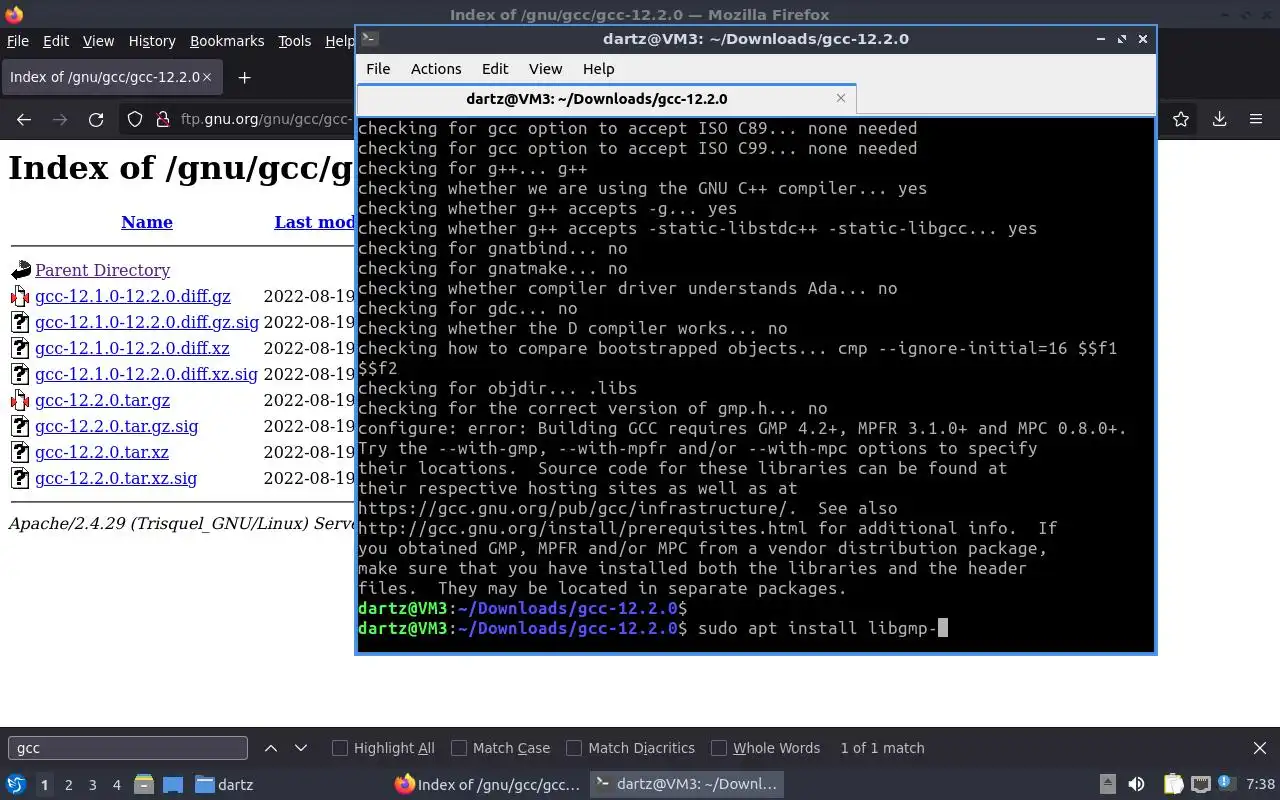The width and height of the screenshot is (1280, 800).
Task: Switch to workspace 3
Action: 92,785
